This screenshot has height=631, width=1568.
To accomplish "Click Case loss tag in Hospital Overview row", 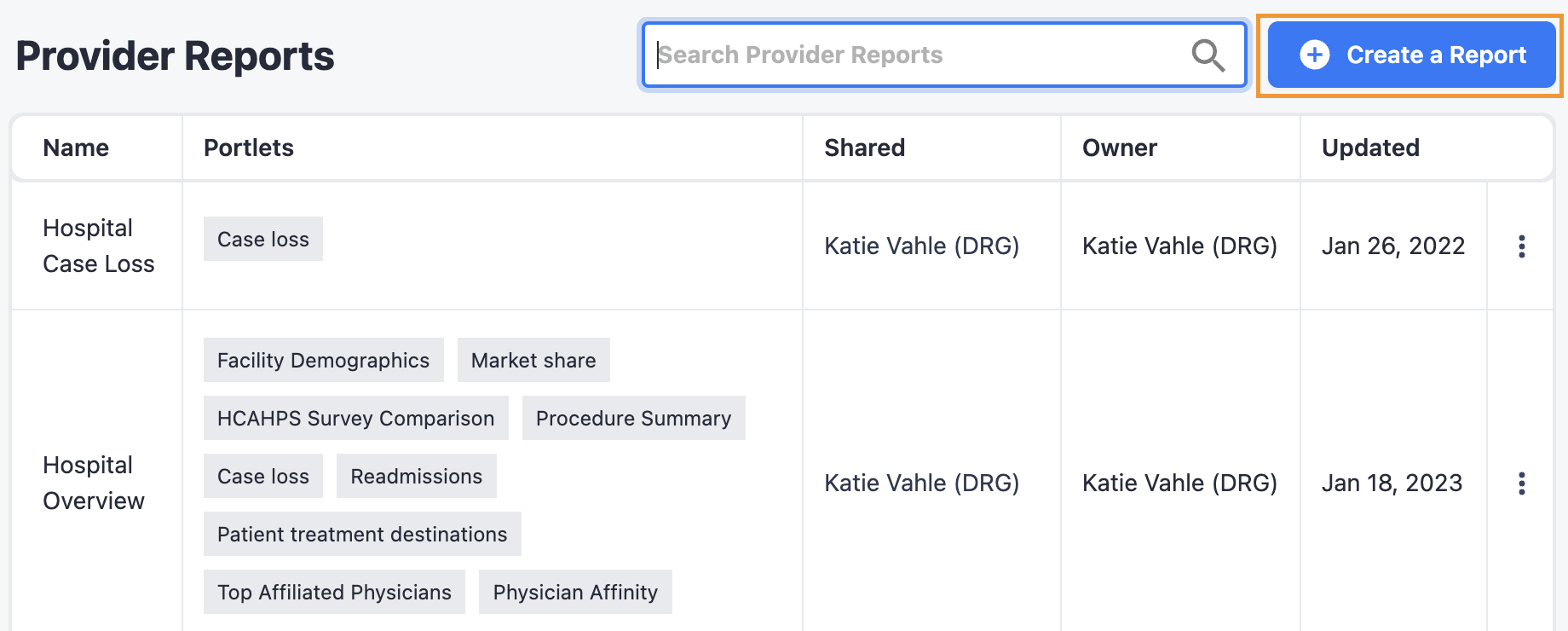I will (x=263, y=476).
